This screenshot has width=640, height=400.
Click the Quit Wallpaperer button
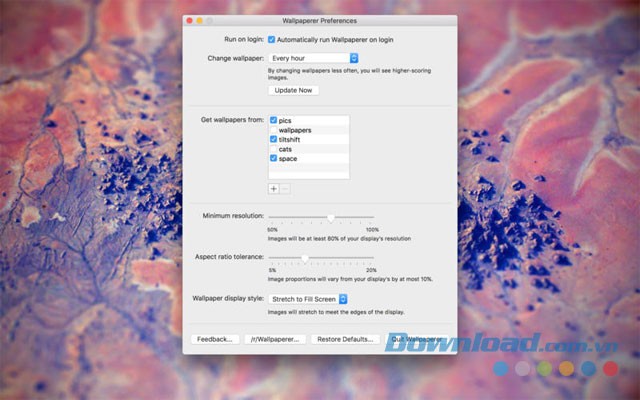(418, 339)
